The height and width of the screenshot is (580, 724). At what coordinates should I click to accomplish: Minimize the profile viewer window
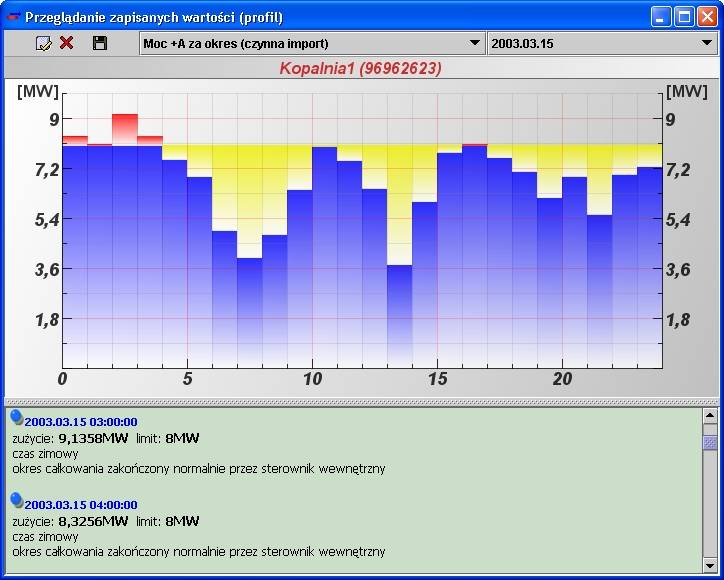tap(661, 17)
